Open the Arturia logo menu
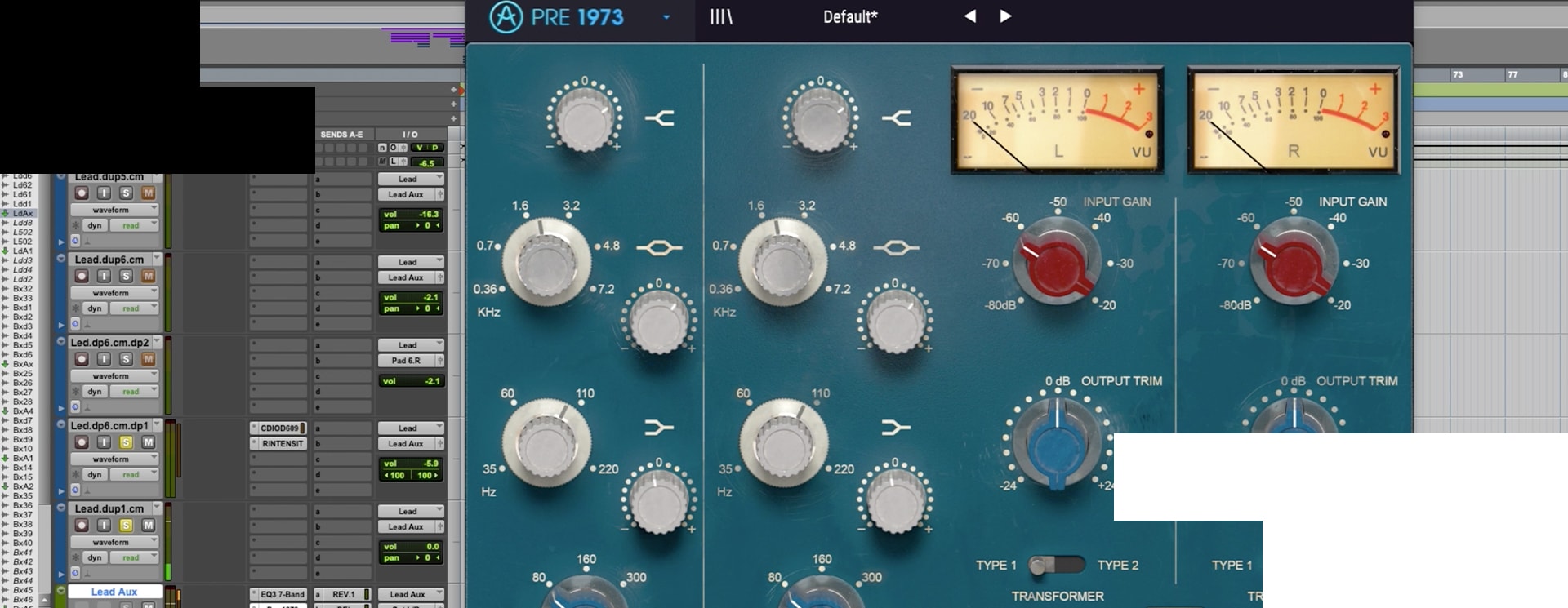The height and width of the screenshot is (608, 1568). pyautogui.click(x=506, y=17)
